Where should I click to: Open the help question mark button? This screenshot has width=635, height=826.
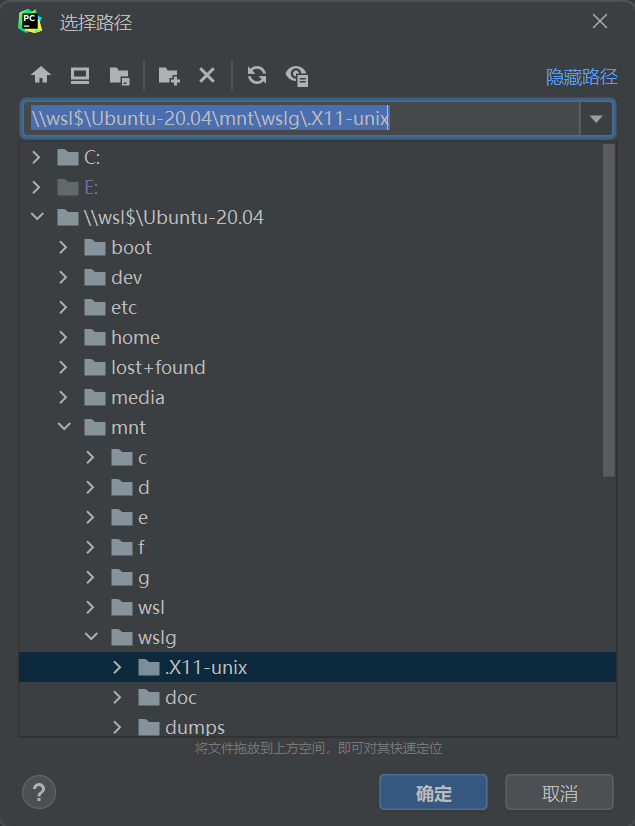point(38,792)
